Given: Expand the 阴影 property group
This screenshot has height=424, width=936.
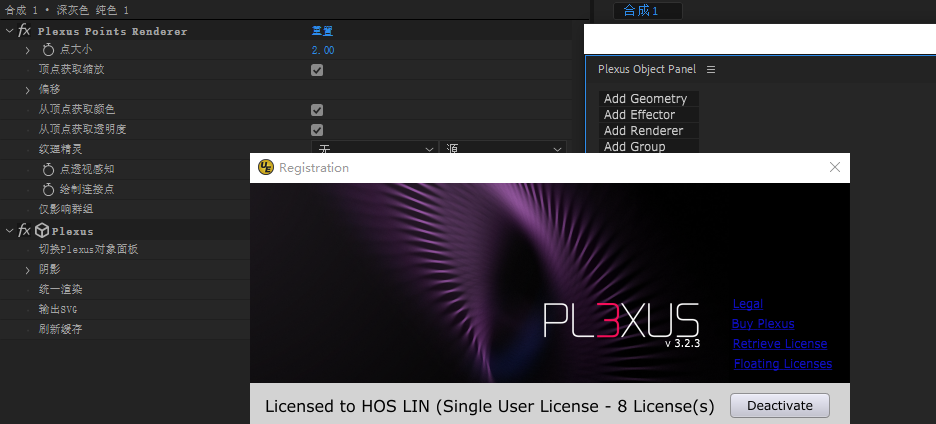Looking at the screenshot, I should [28, 269].
